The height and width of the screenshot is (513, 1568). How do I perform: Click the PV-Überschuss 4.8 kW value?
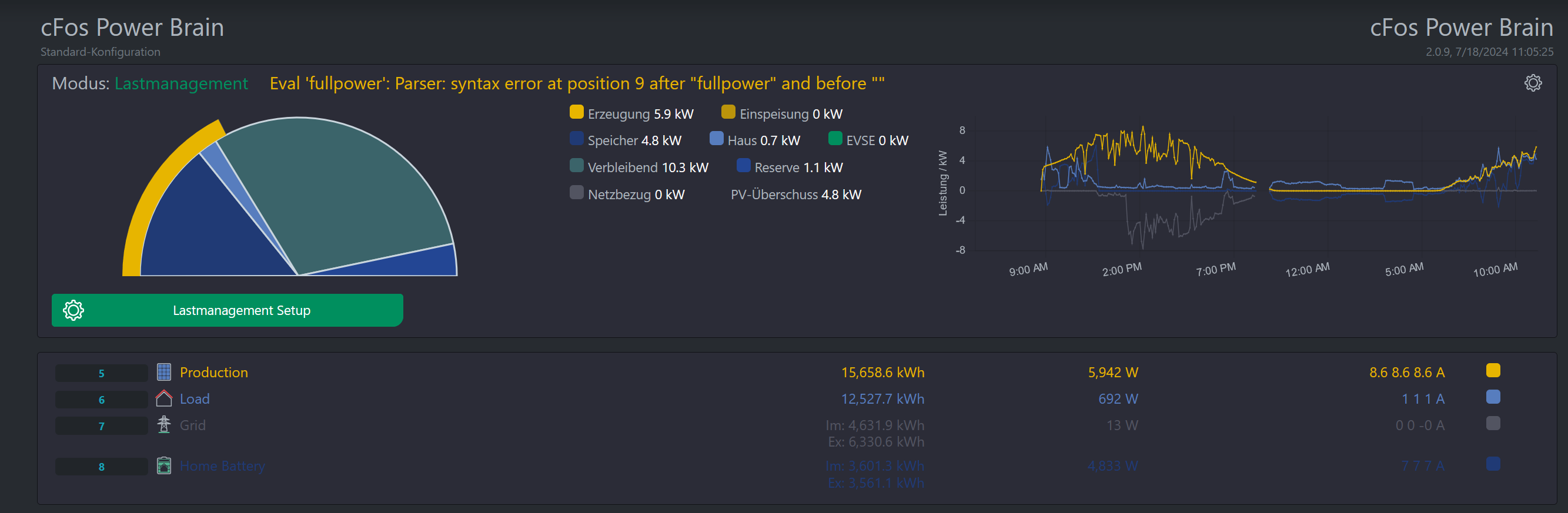(795, 195)
